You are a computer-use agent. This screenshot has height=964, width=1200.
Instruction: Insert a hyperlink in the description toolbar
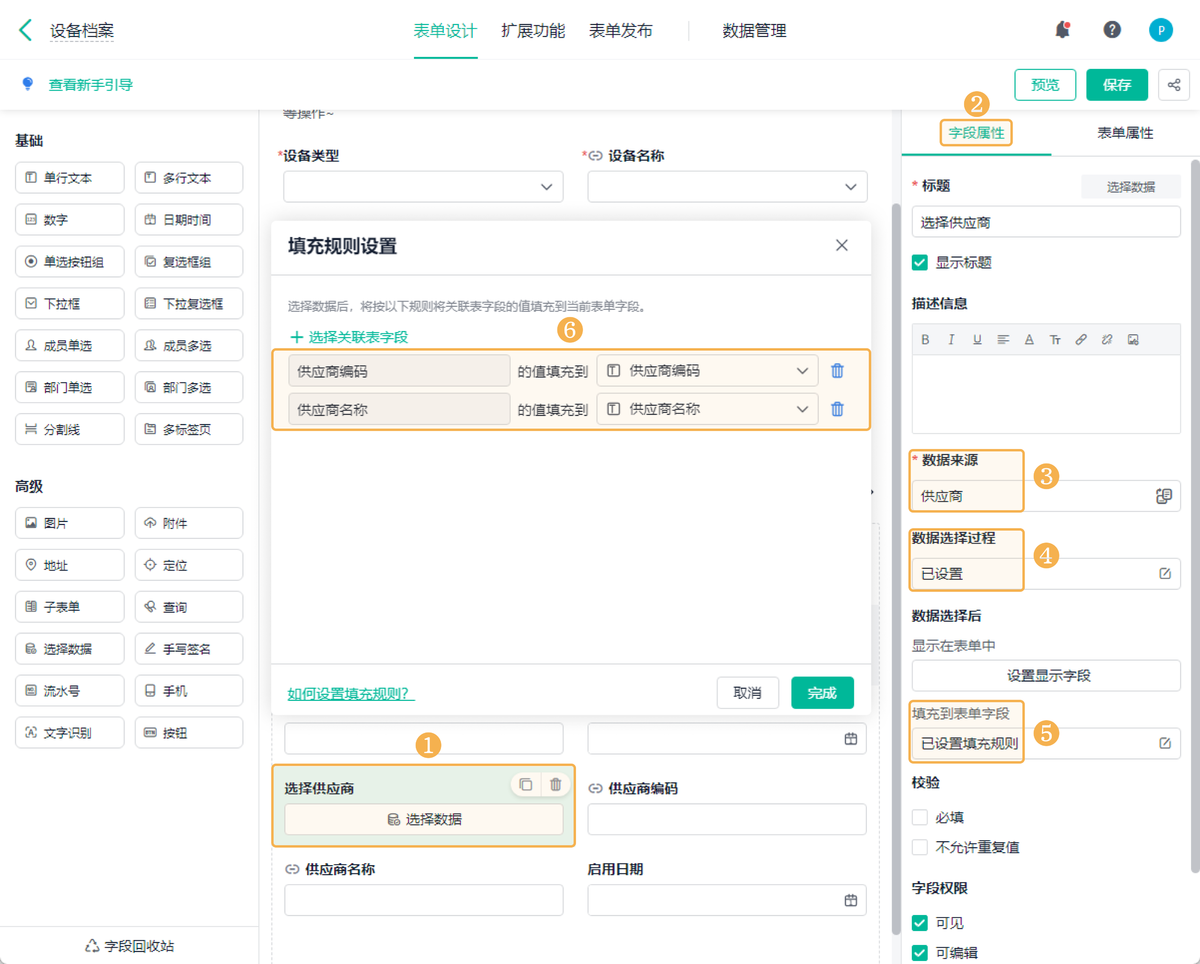[1081, 339]
